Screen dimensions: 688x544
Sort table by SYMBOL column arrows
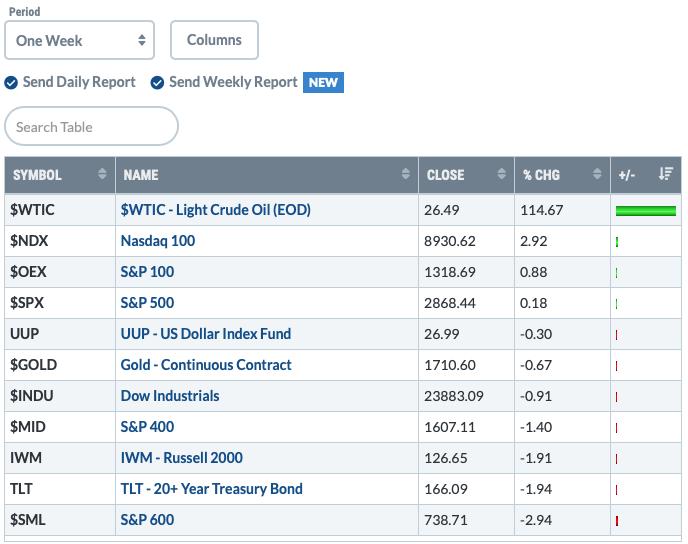coord(102,174)
